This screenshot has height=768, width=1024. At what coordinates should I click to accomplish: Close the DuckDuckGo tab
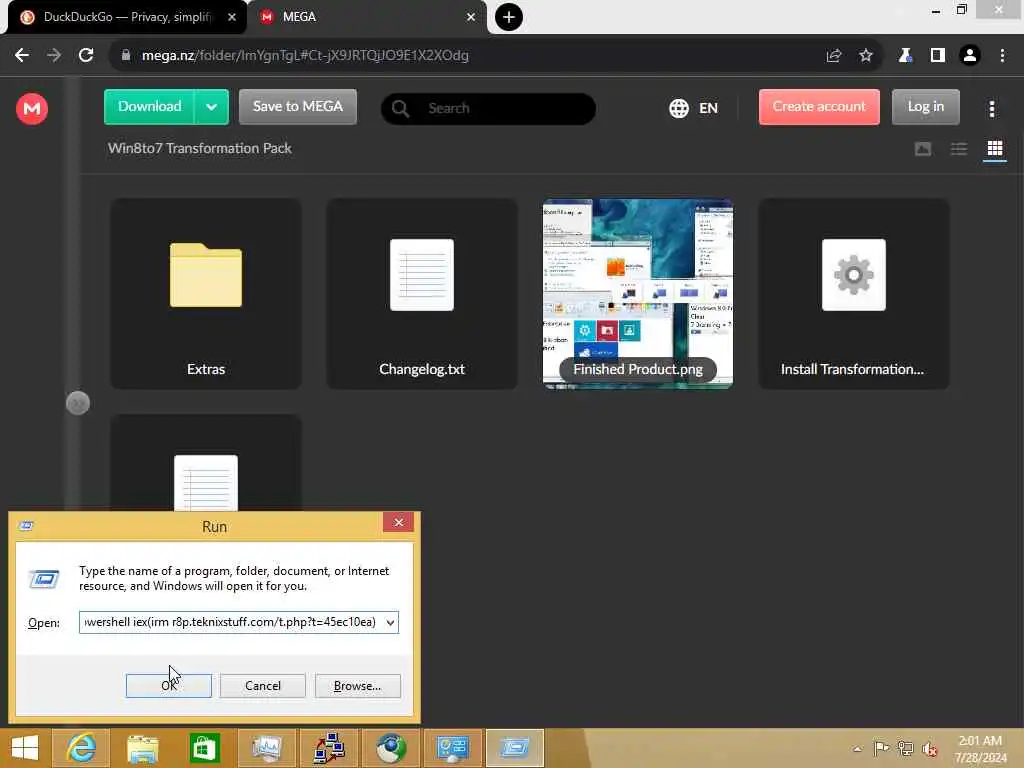pos(232,17)
